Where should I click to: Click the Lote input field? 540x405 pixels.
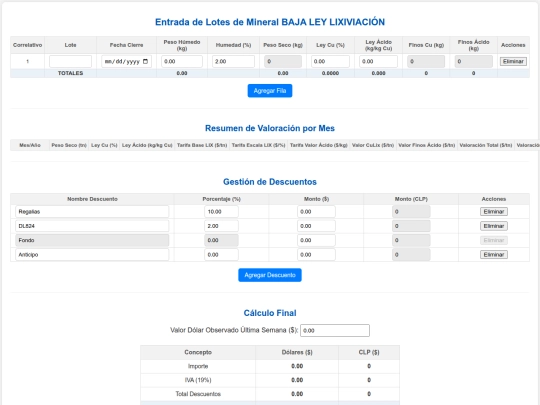(71, 61)
